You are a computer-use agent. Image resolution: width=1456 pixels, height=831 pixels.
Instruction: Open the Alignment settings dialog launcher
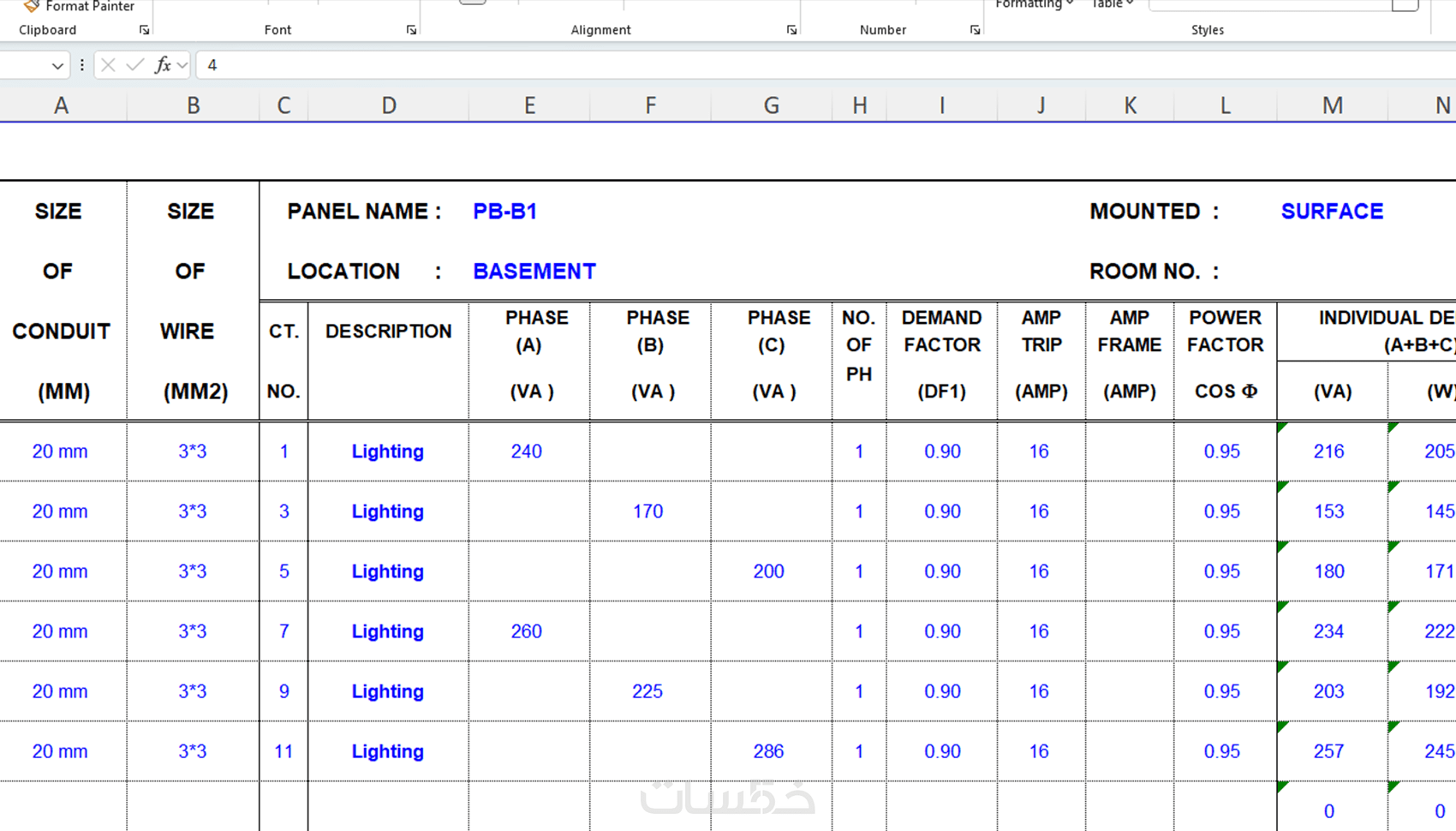pyautogui.click(x=791, y=30)
